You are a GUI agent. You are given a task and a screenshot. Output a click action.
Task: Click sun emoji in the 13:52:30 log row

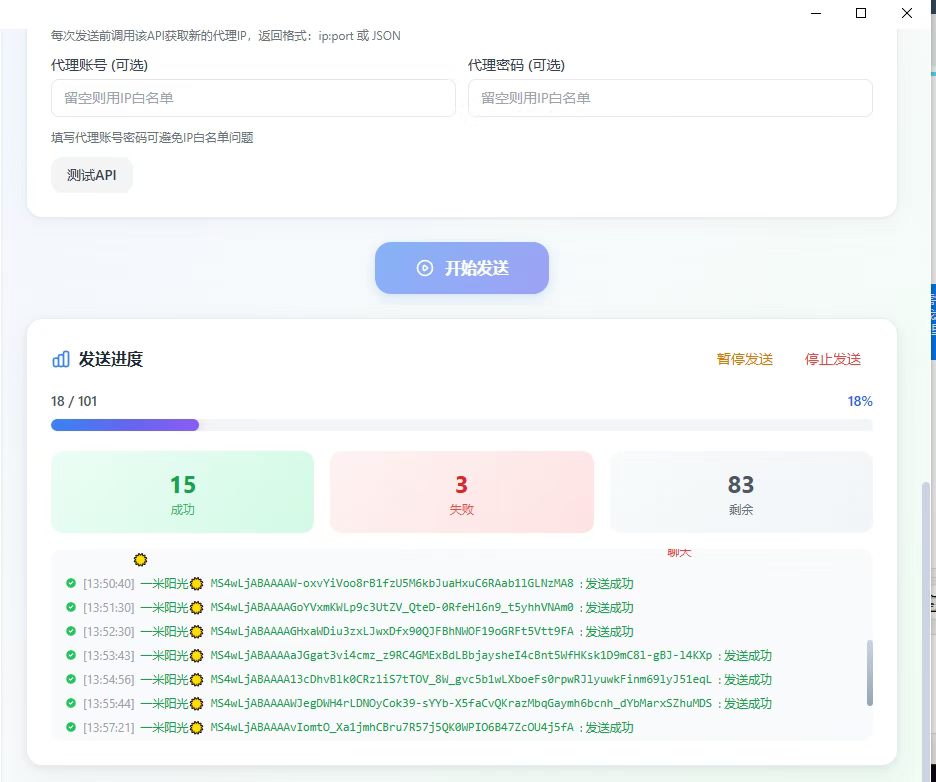click(196, 632)
